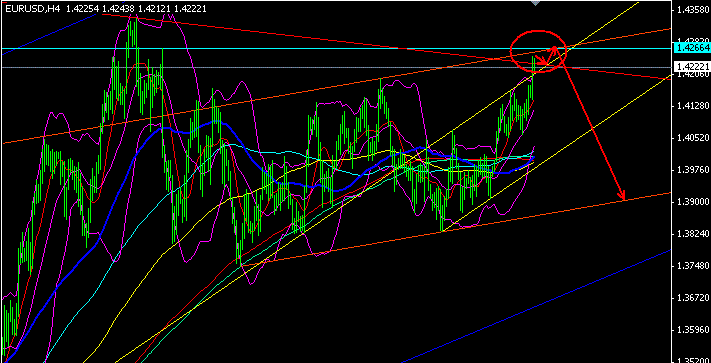Click the grey chart shift triangle marker
Viewport: 711px width, 363px height.
point(536,3)
